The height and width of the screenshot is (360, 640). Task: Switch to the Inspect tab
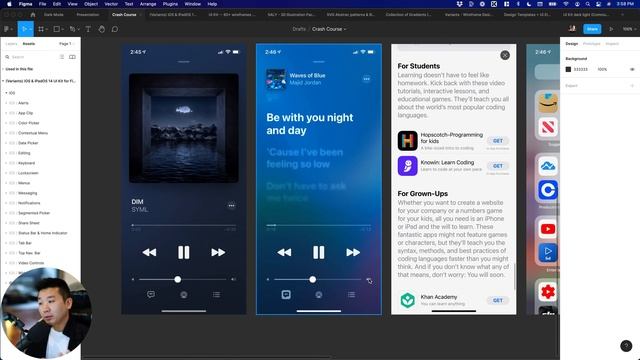pyautogui.click(x=612, y=44)
